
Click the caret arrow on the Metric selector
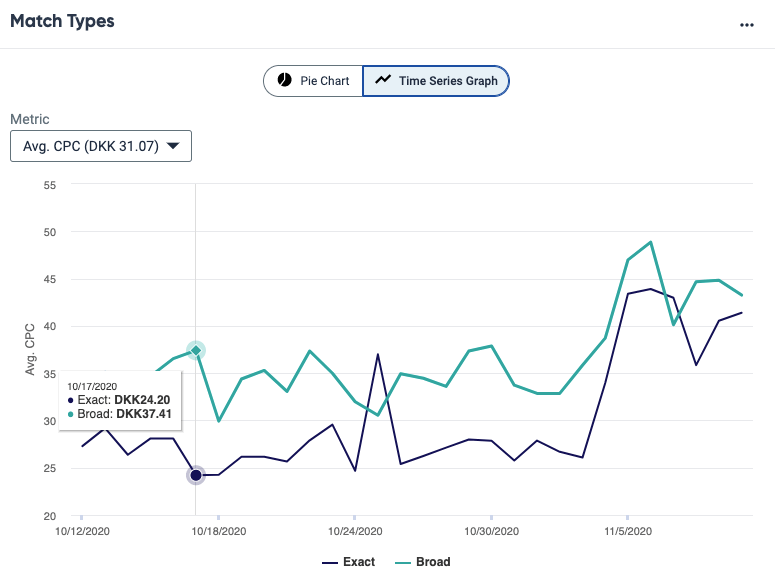tap(173, 146)
